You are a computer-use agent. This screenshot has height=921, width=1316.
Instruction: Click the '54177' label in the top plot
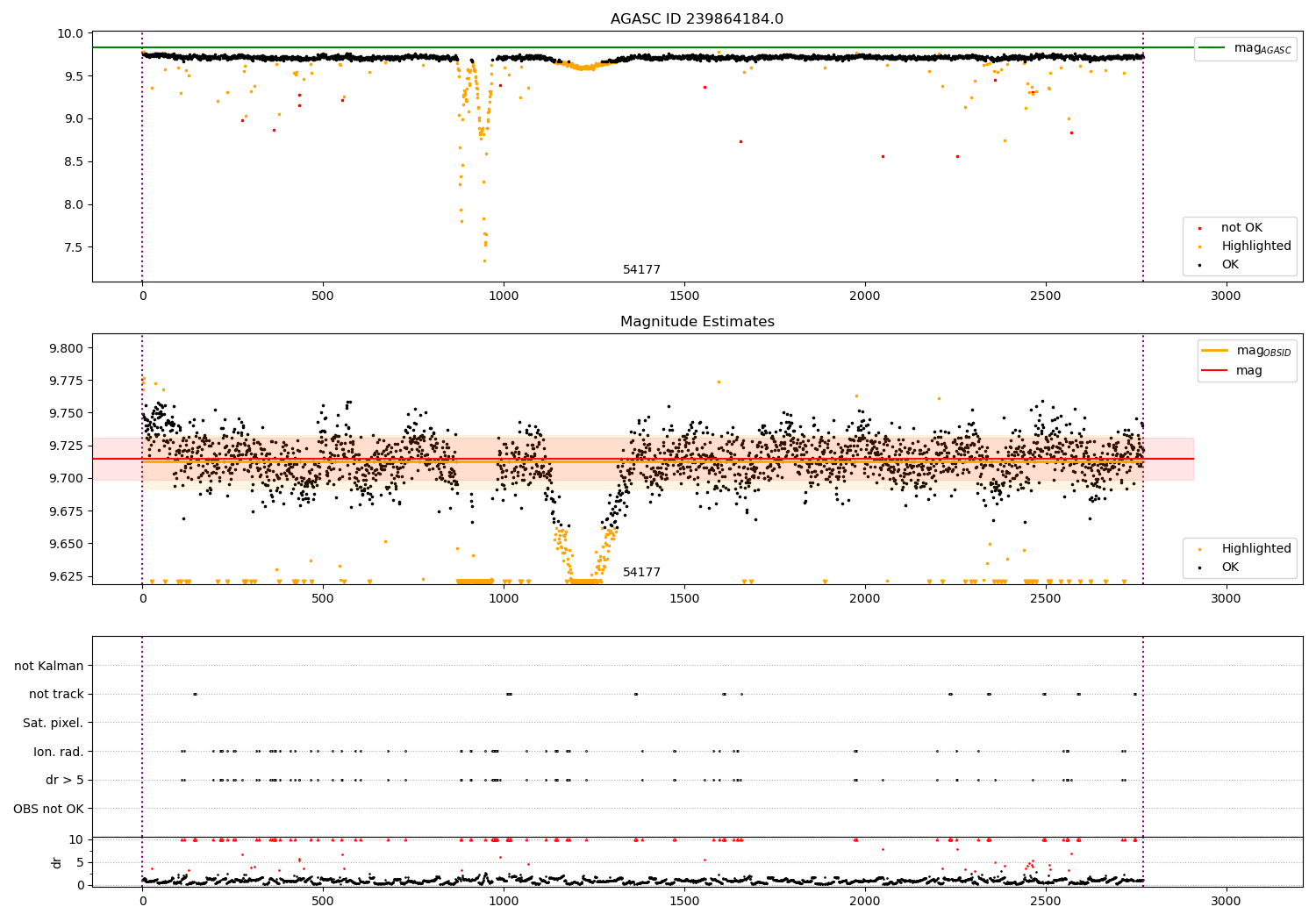641,270
